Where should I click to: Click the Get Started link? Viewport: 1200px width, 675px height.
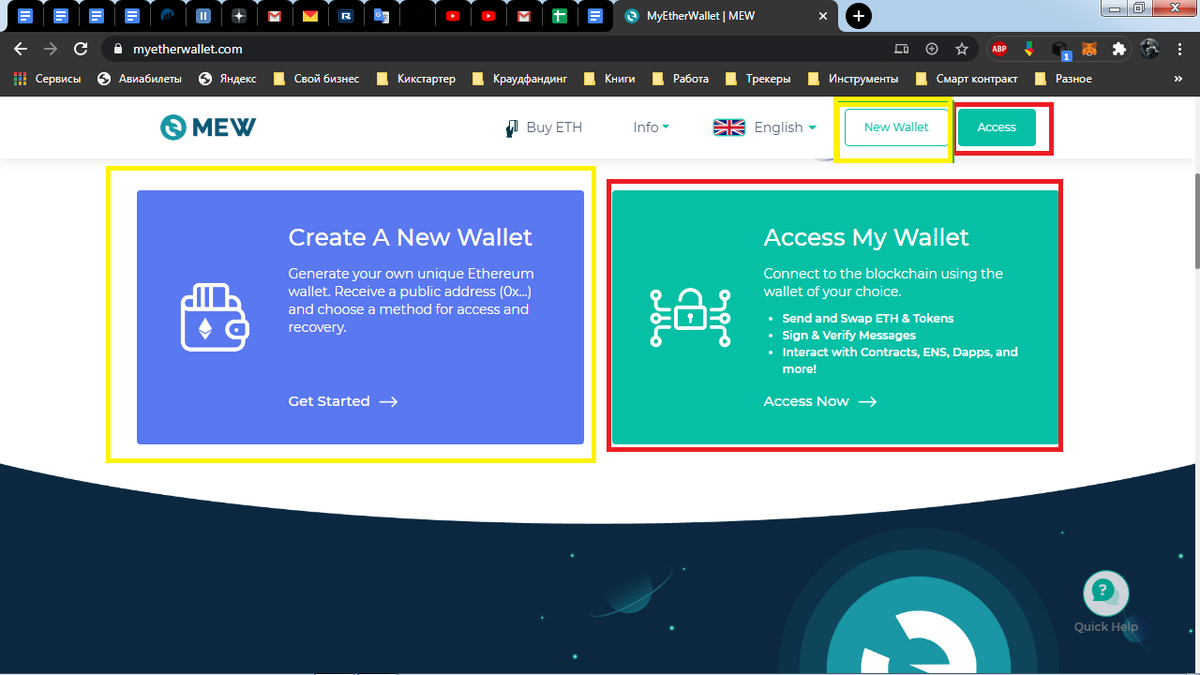[343, 401]
